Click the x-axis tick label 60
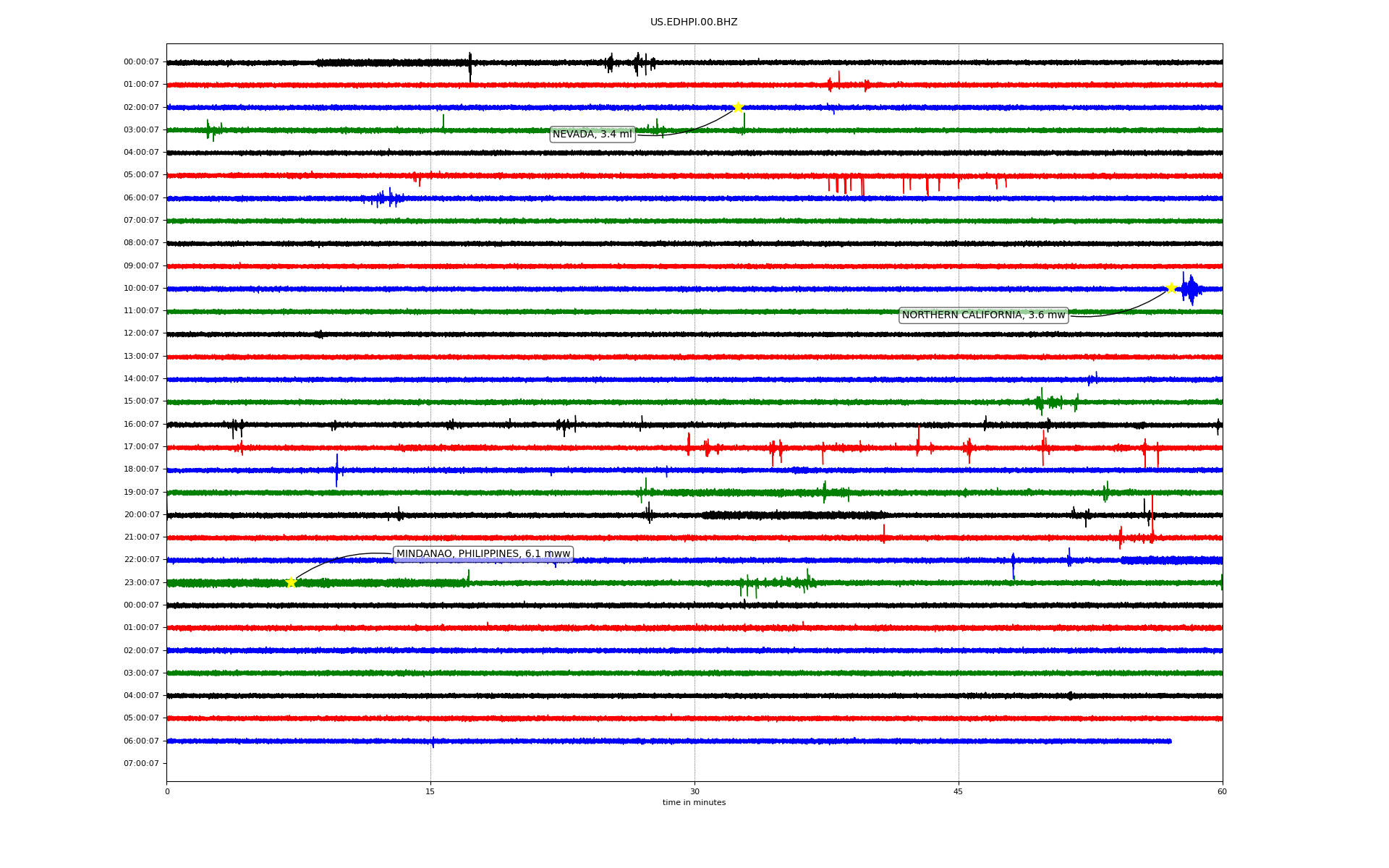 1222,791
